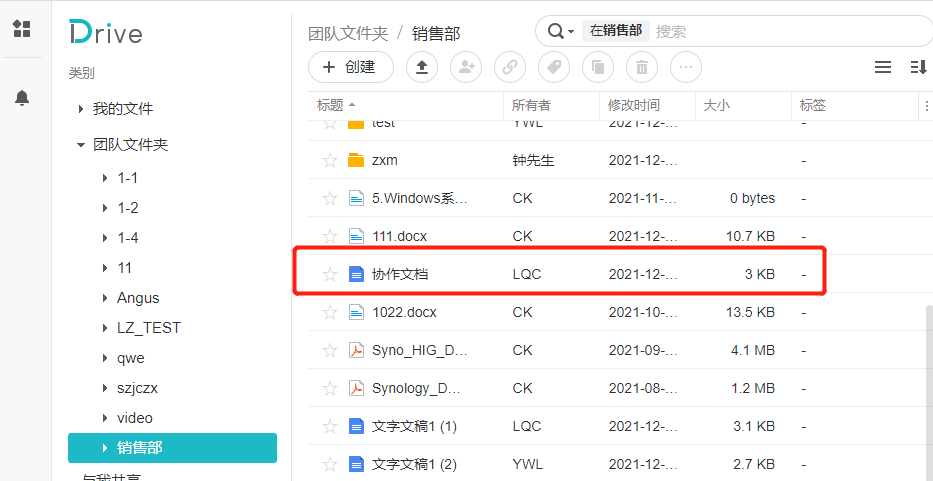Star the 1022.docx file
Viewport: 933px width, 481px height.
tap(330, 312)
